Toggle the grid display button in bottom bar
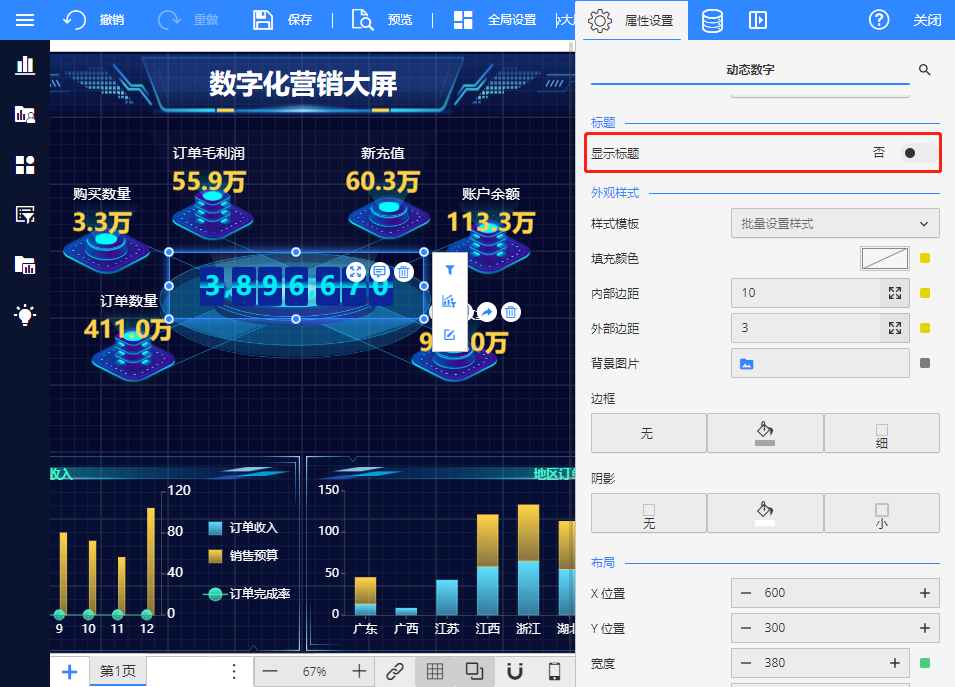The image size is (955, 687). pyautogui.click(x=435, y=671)
